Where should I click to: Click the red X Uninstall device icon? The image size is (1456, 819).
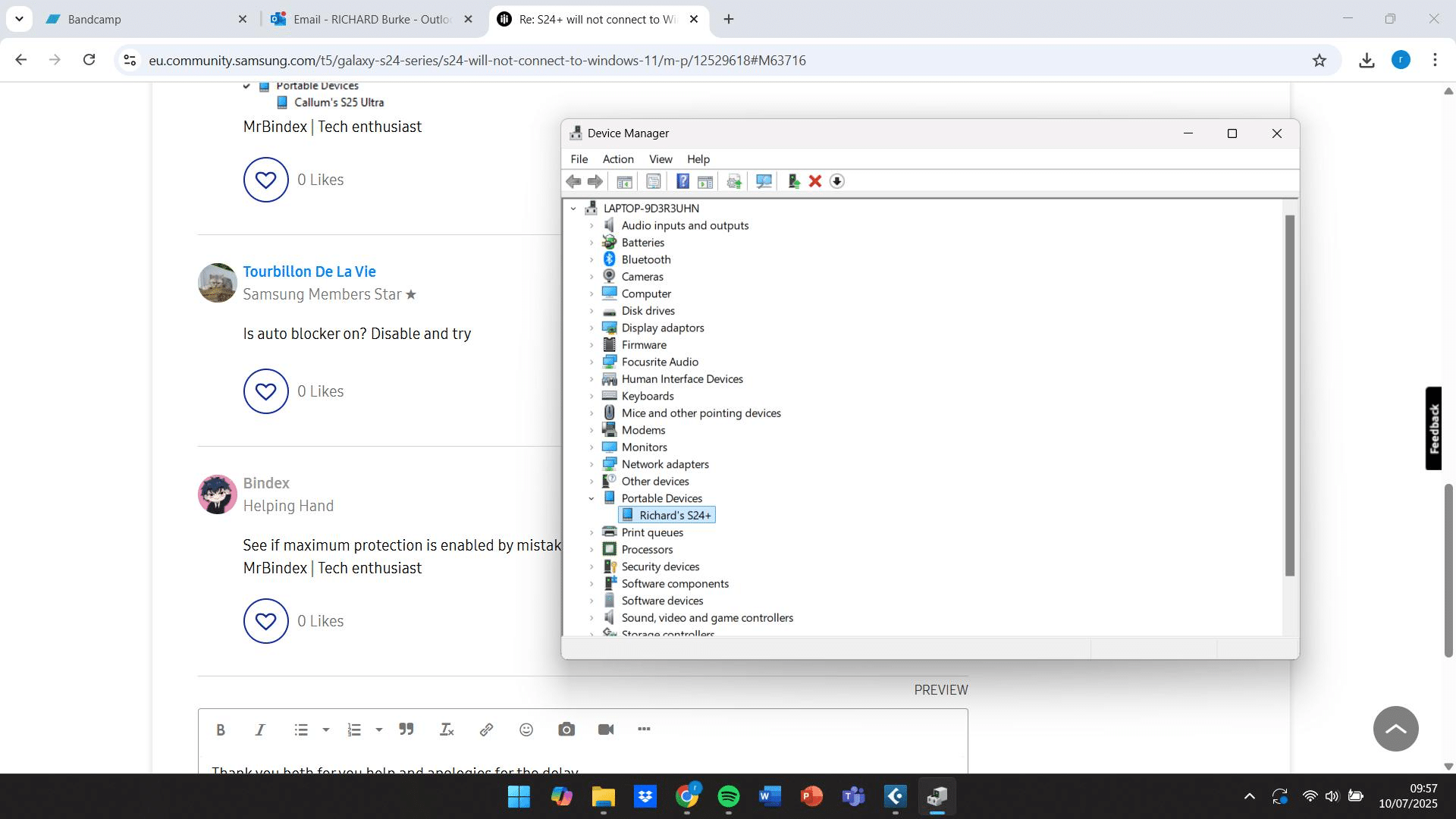coord(815,181)
